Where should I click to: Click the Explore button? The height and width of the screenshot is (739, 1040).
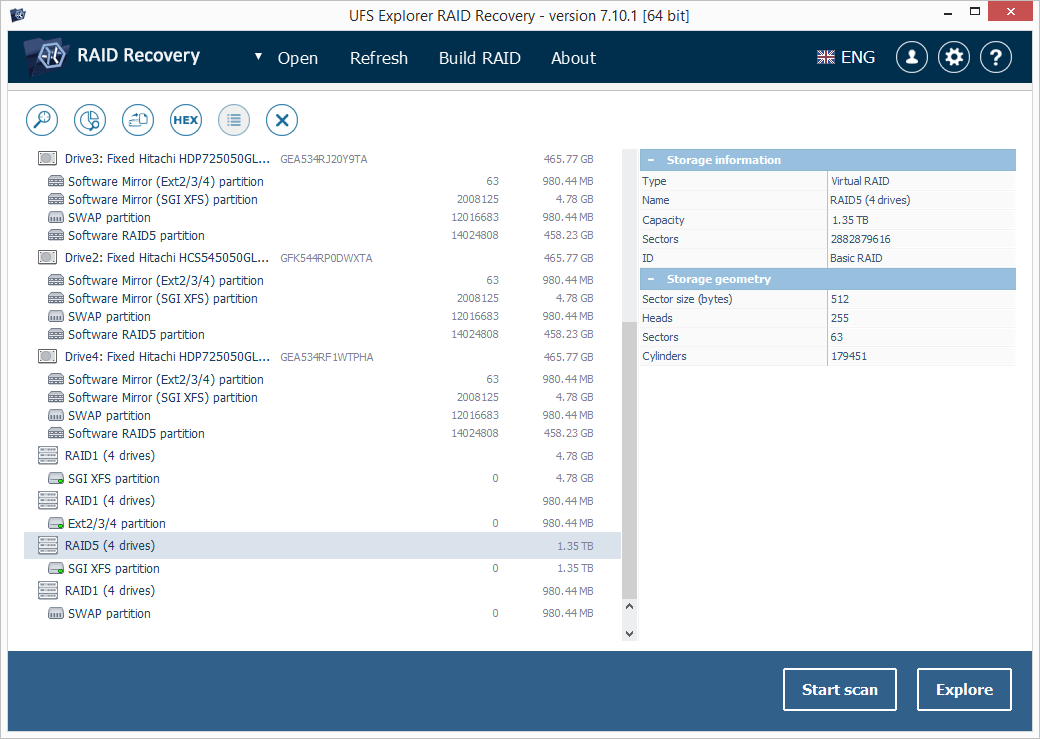[964, 689]
